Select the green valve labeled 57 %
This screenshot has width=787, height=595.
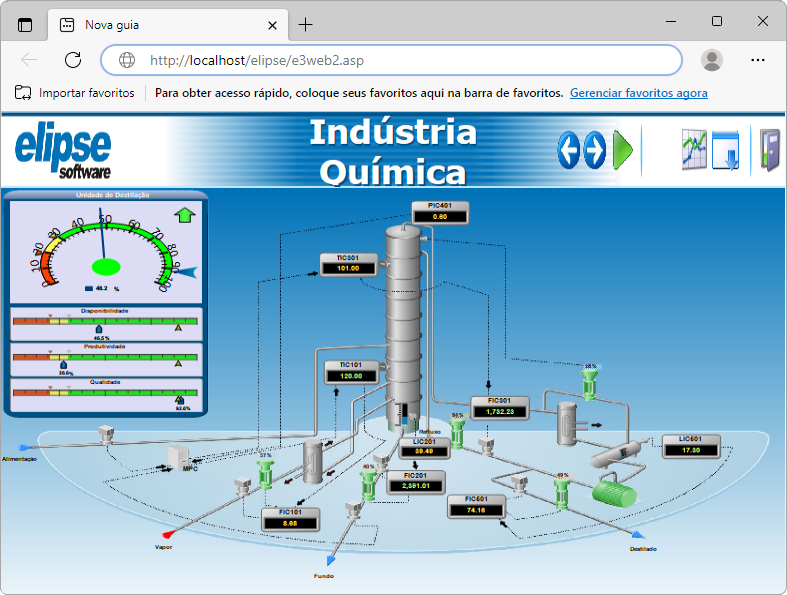click(x=266, y=474)
